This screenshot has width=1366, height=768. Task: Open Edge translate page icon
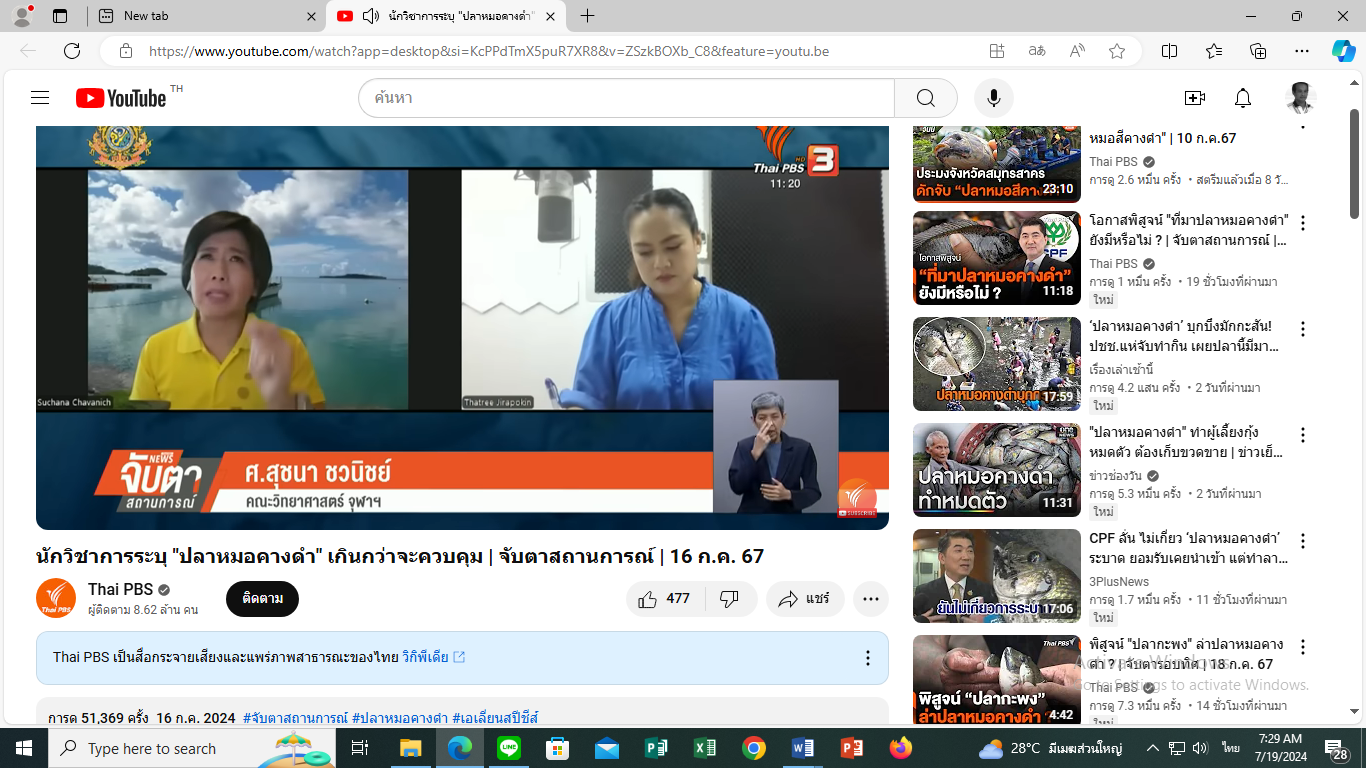click(x=1037, y=51)
